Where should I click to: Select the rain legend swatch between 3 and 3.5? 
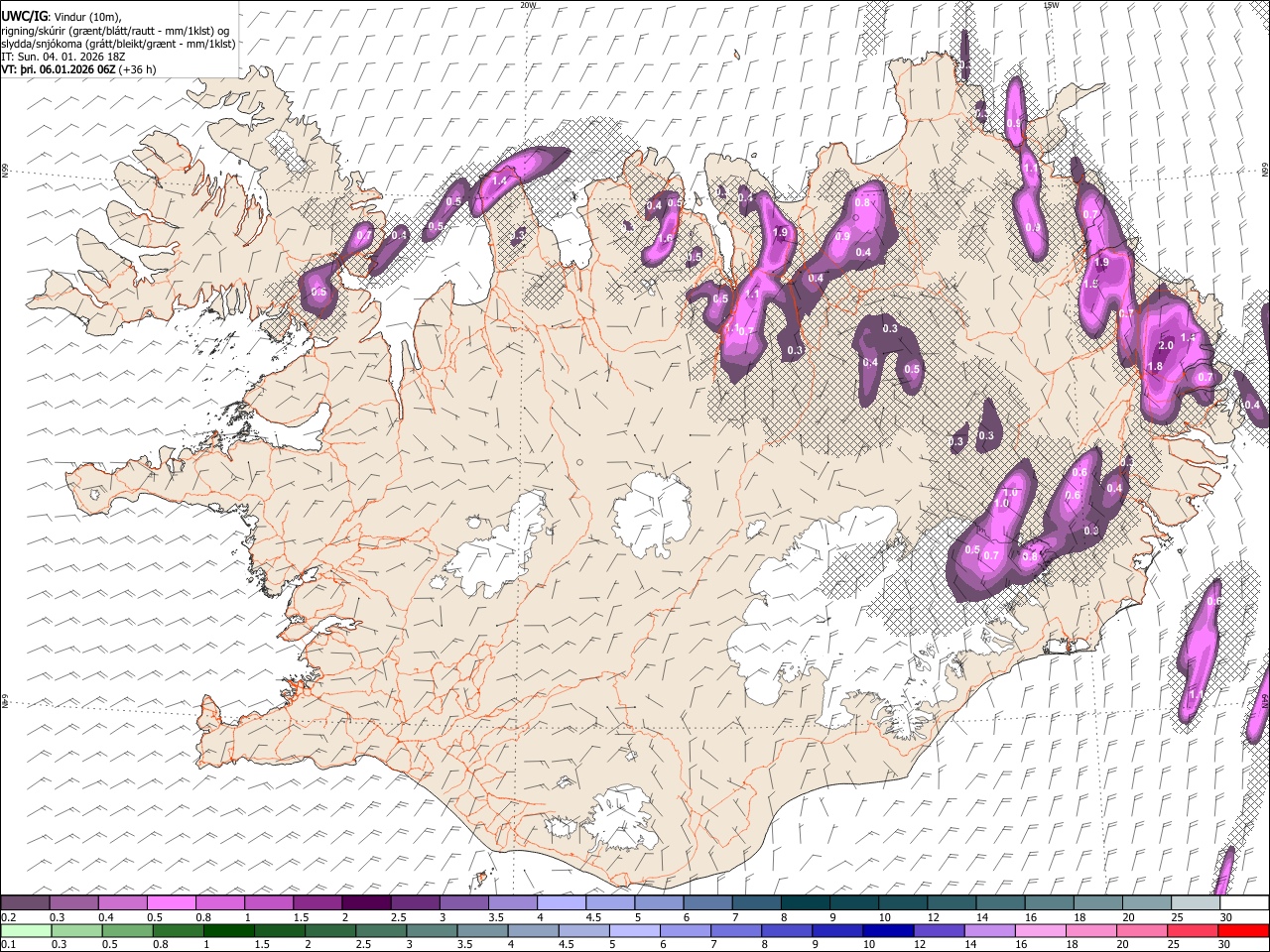tap(432, 930)
